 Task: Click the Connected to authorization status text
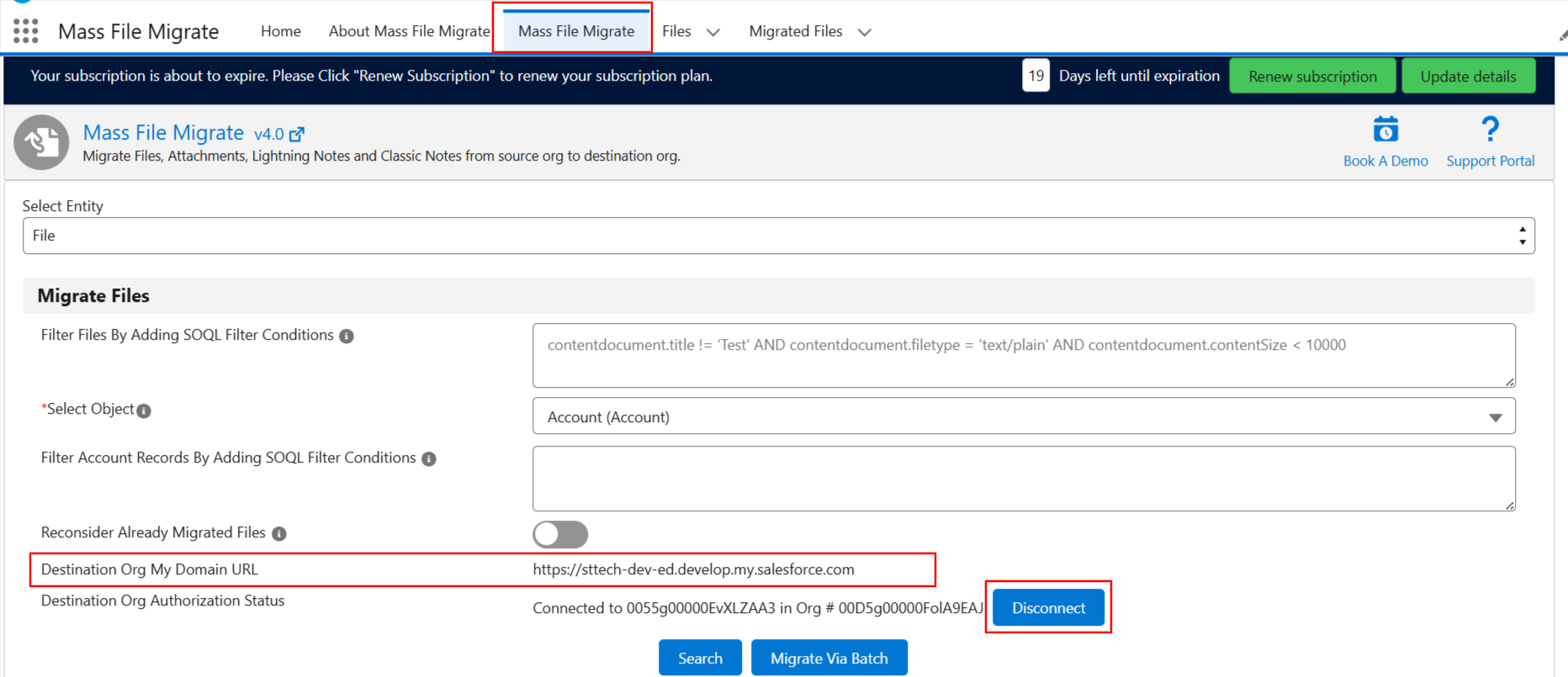click(x=758, y=608)
